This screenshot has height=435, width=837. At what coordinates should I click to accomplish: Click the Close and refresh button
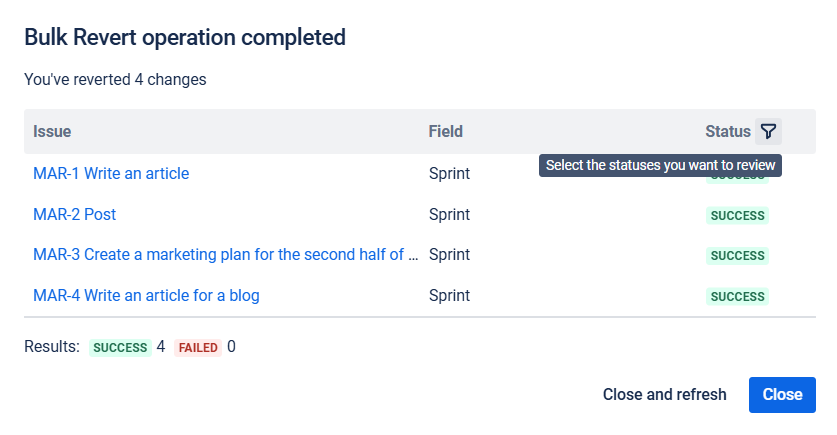coord(664,394)
